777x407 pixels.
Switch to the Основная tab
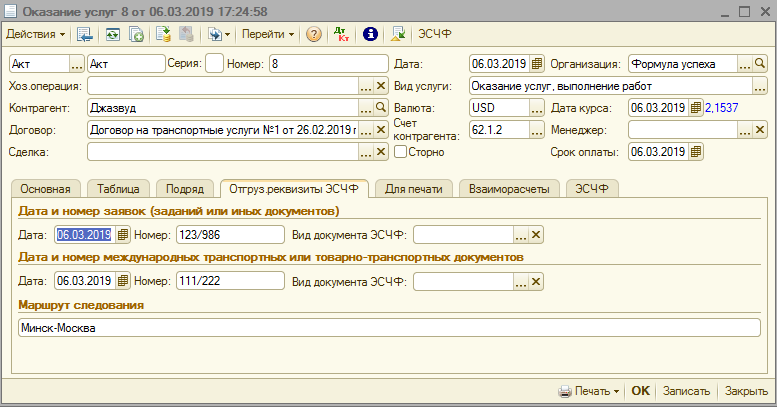click(45, 189)
